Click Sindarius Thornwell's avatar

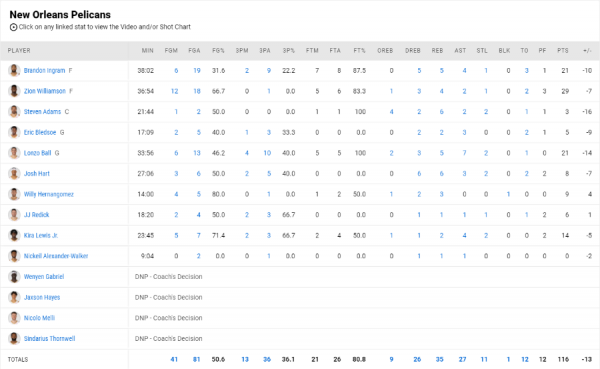(14, 338)
